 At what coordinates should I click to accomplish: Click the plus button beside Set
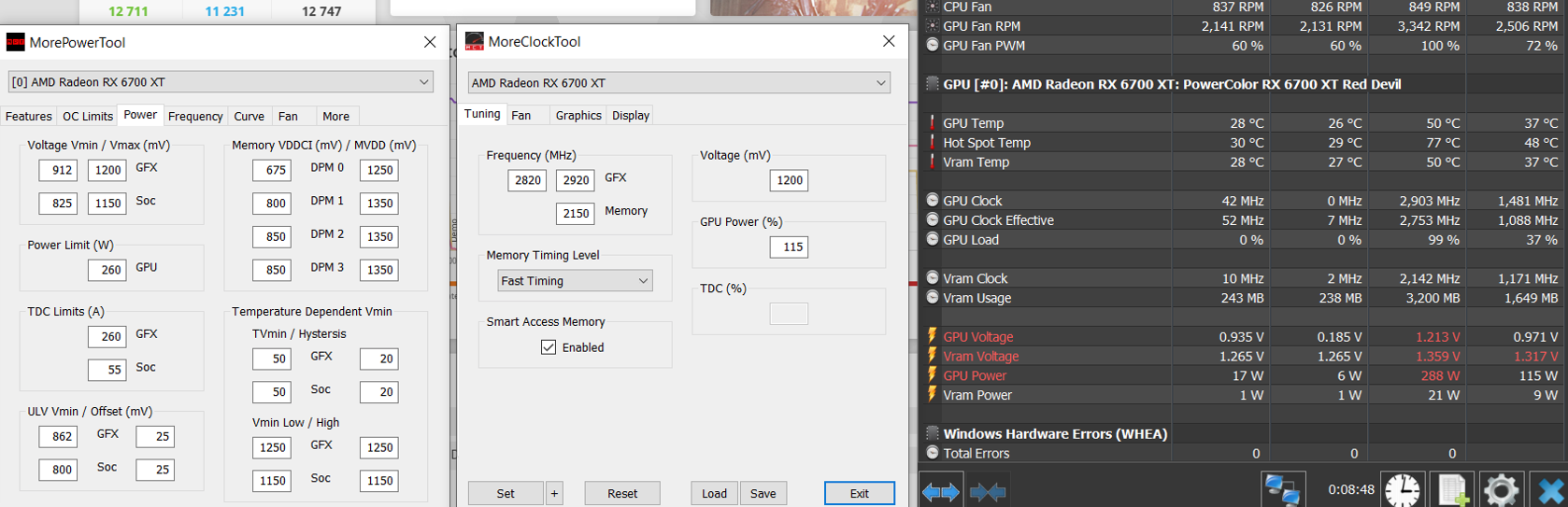[555, 493]
